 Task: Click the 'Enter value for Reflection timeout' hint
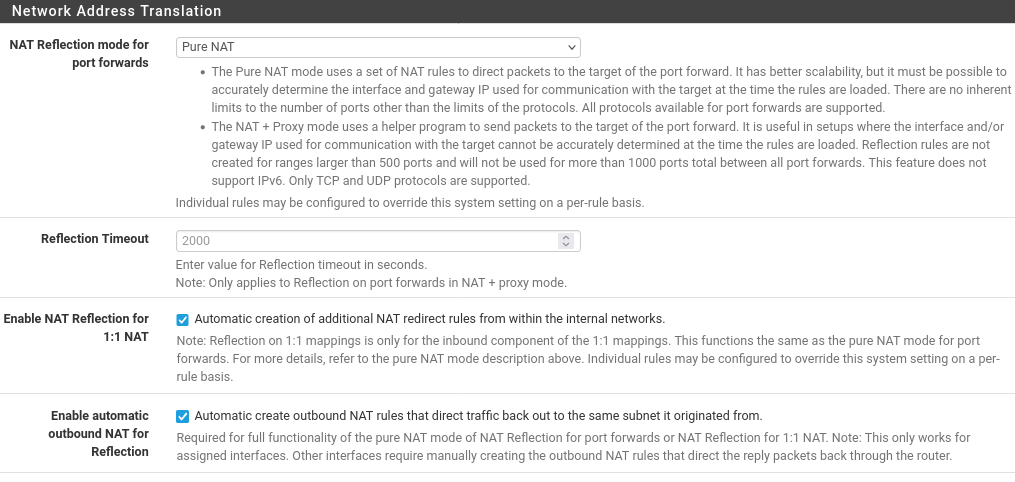pyautogui.click(x=301, y=265)
